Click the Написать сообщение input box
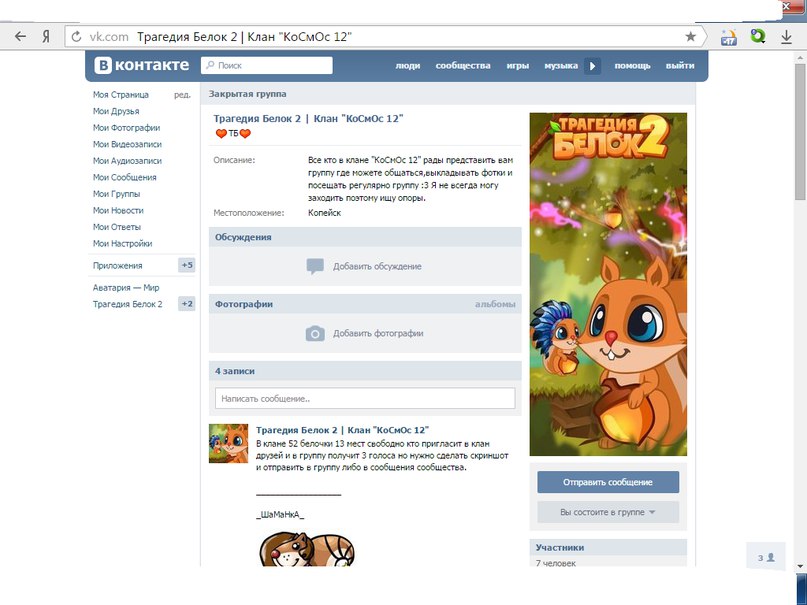 (x=365, y=399)
